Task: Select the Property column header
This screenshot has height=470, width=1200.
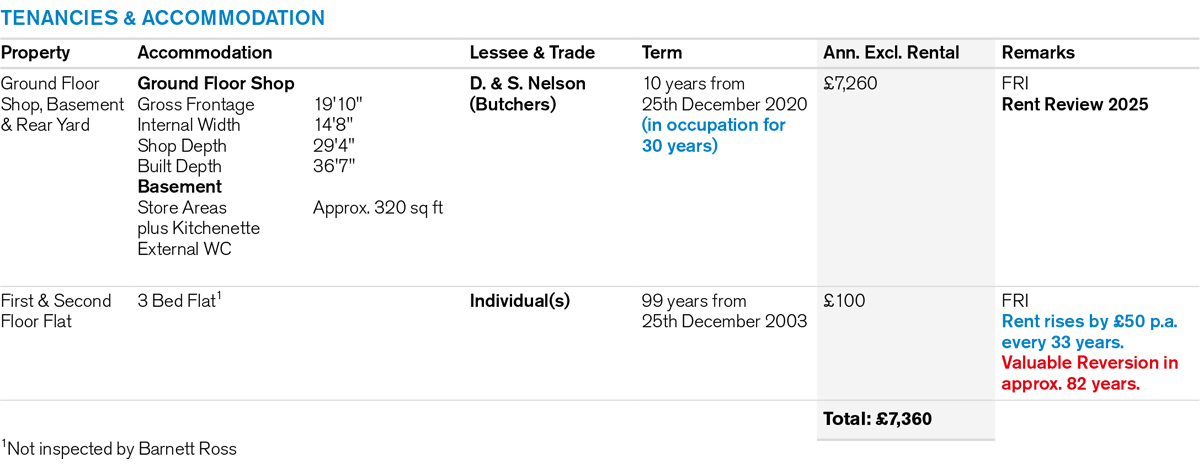Action: tap(36, 53)
